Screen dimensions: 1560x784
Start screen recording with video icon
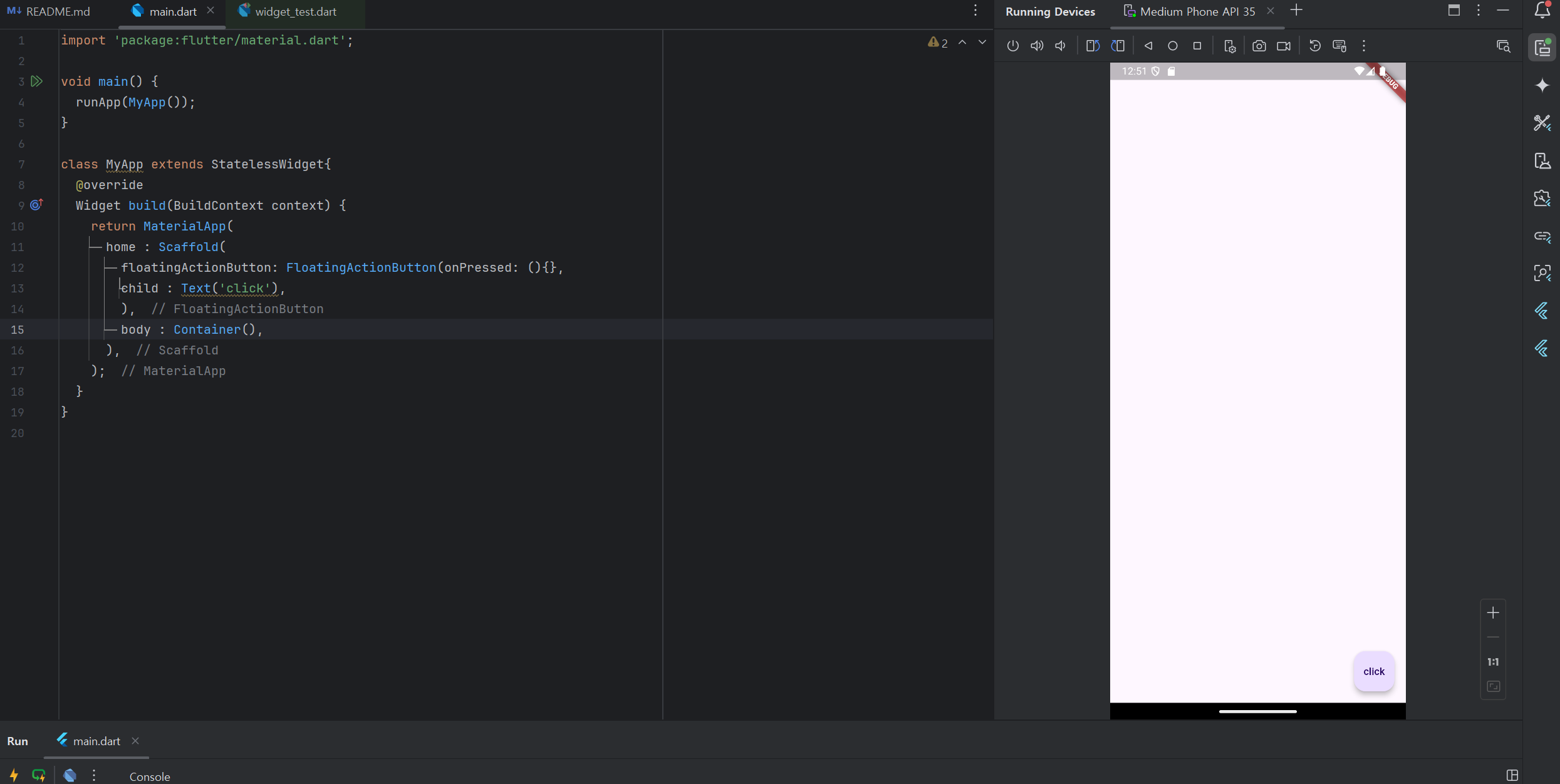coord(1283,46)
